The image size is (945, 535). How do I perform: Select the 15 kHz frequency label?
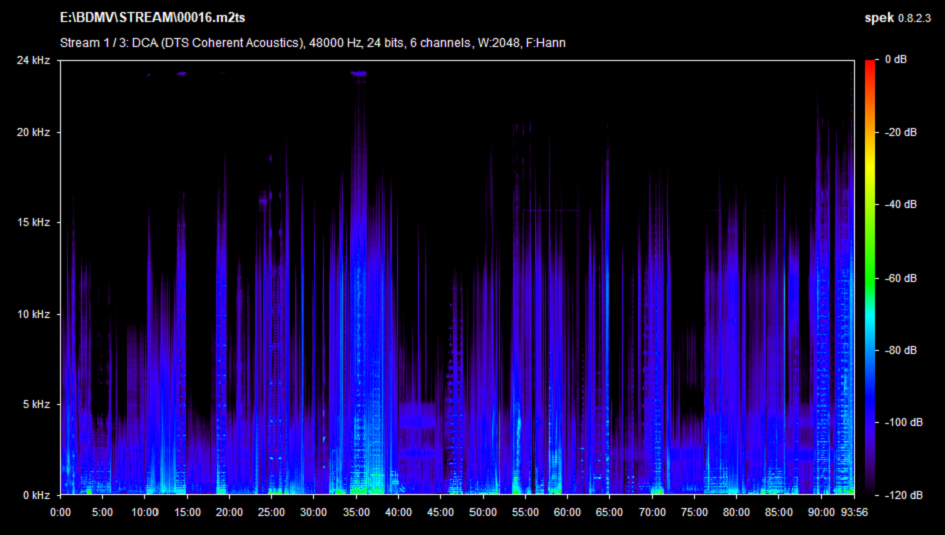(35, 223)
